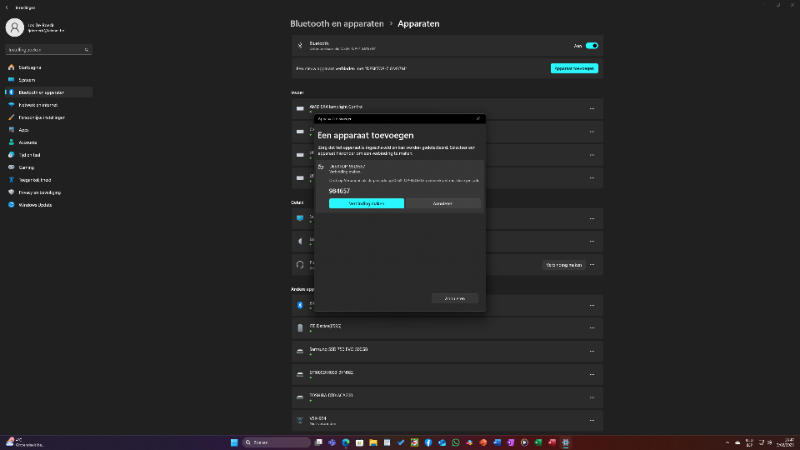800x450 pixels.
Task: Go to Windows Update section
Action: click(35, 204)
